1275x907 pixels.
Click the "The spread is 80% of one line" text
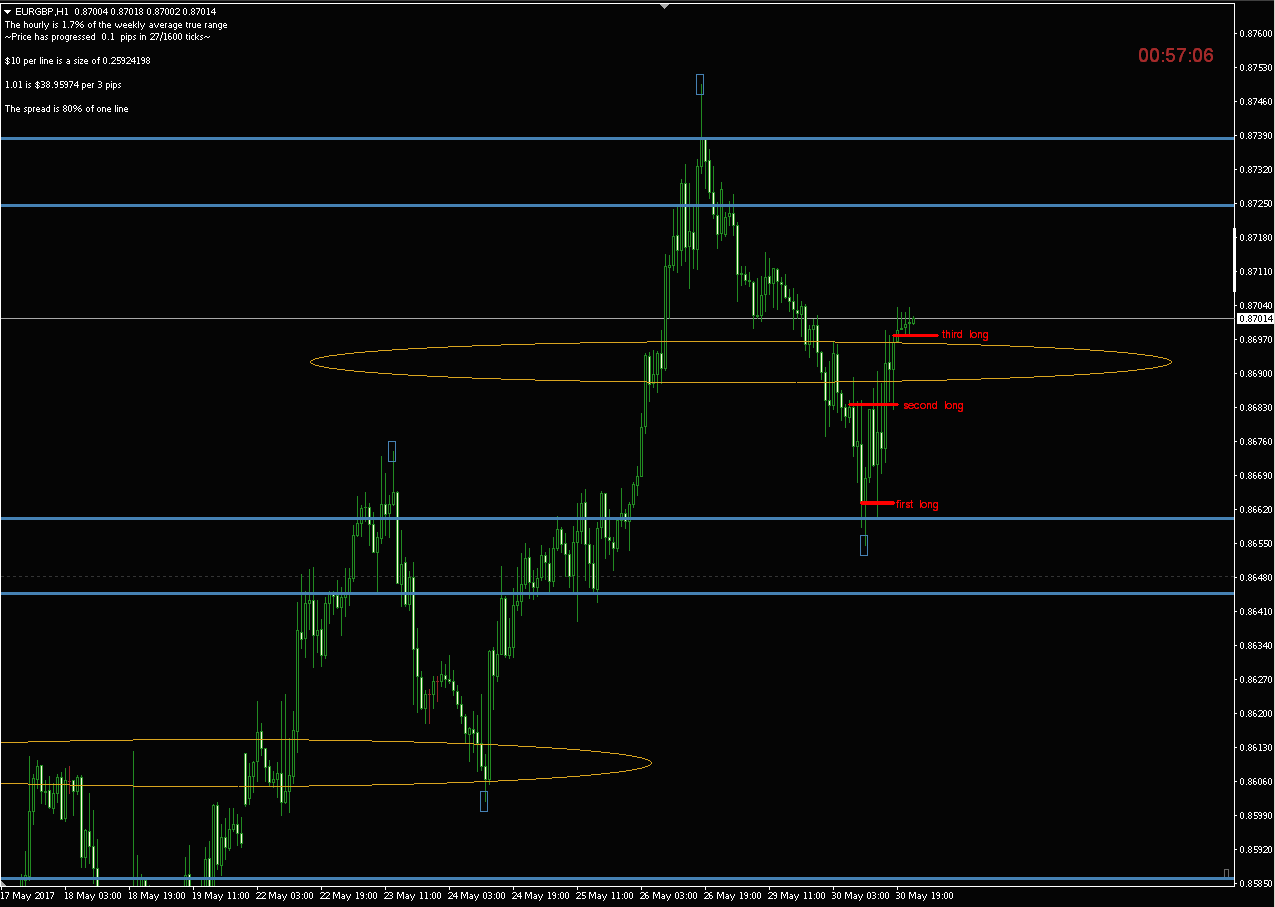click(66, 108)
